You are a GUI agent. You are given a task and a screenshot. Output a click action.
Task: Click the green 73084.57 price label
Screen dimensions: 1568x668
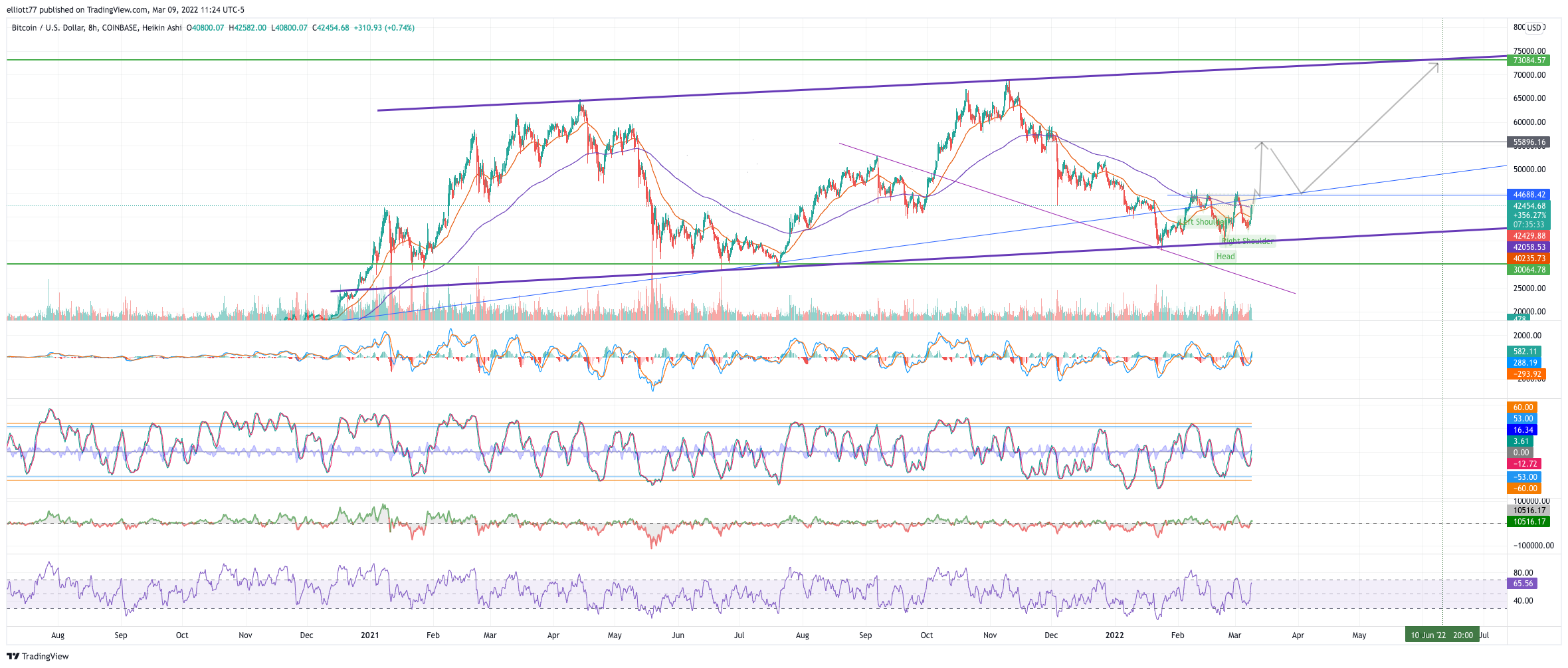[1528, 60]
